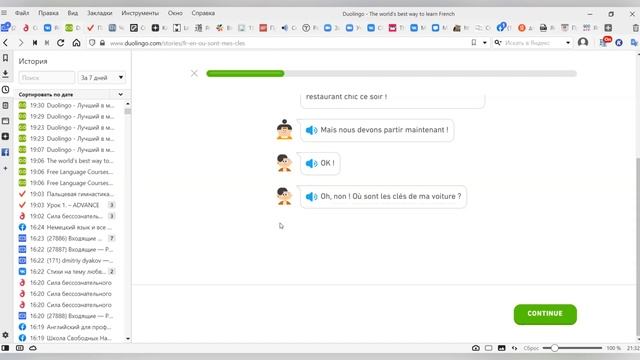Screen dimensions: 640x360
Task: Open the user profile avatar
Action: pos(583,42)
